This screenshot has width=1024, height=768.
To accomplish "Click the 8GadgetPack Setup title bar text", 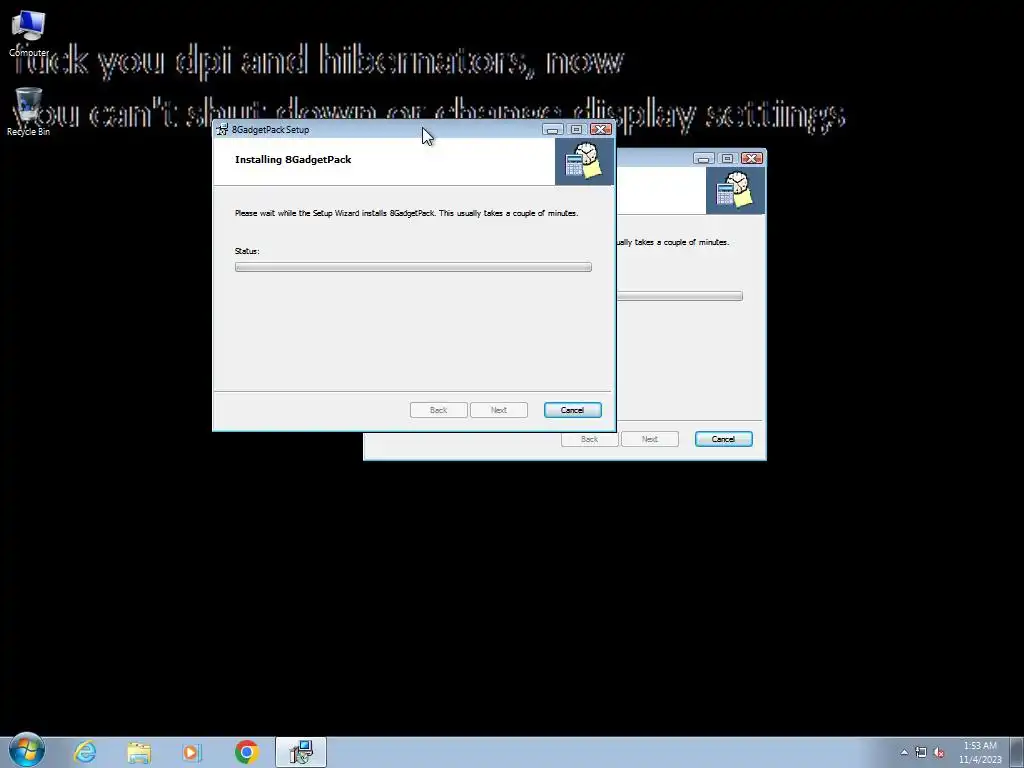I will click(x=270, y=129).
